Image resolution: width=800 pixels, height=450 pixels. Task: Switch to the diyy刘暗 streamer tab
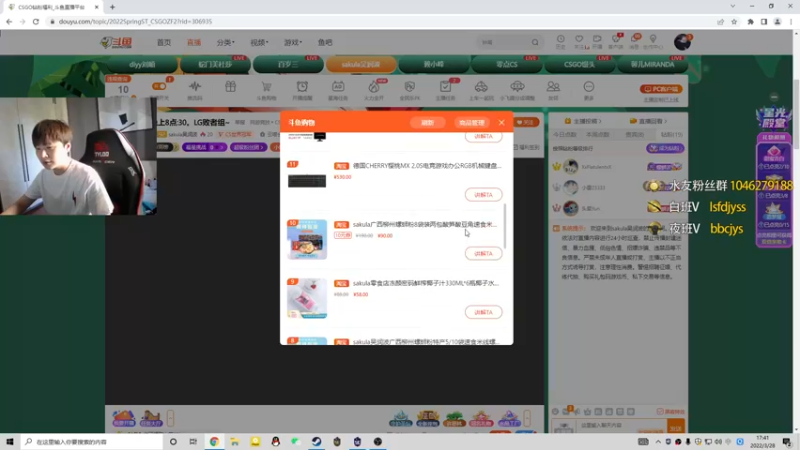(x=142, y=65)
